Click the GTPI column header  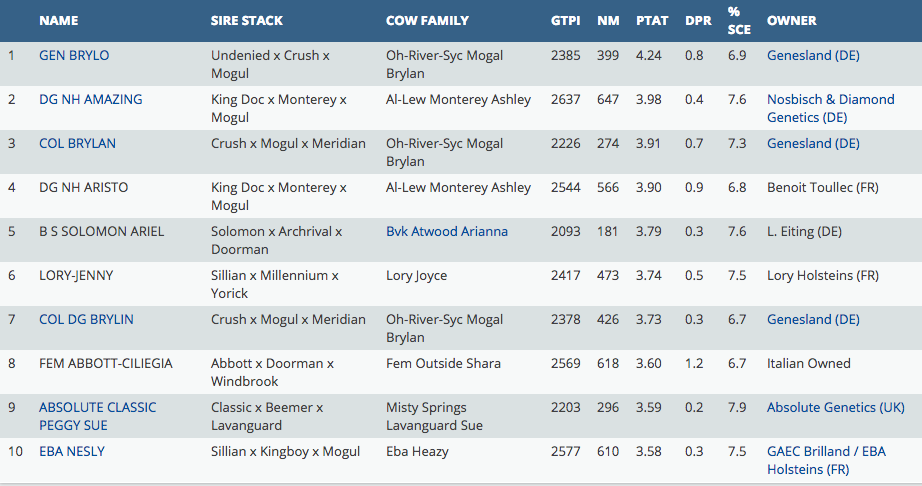[x=565, y=21]
